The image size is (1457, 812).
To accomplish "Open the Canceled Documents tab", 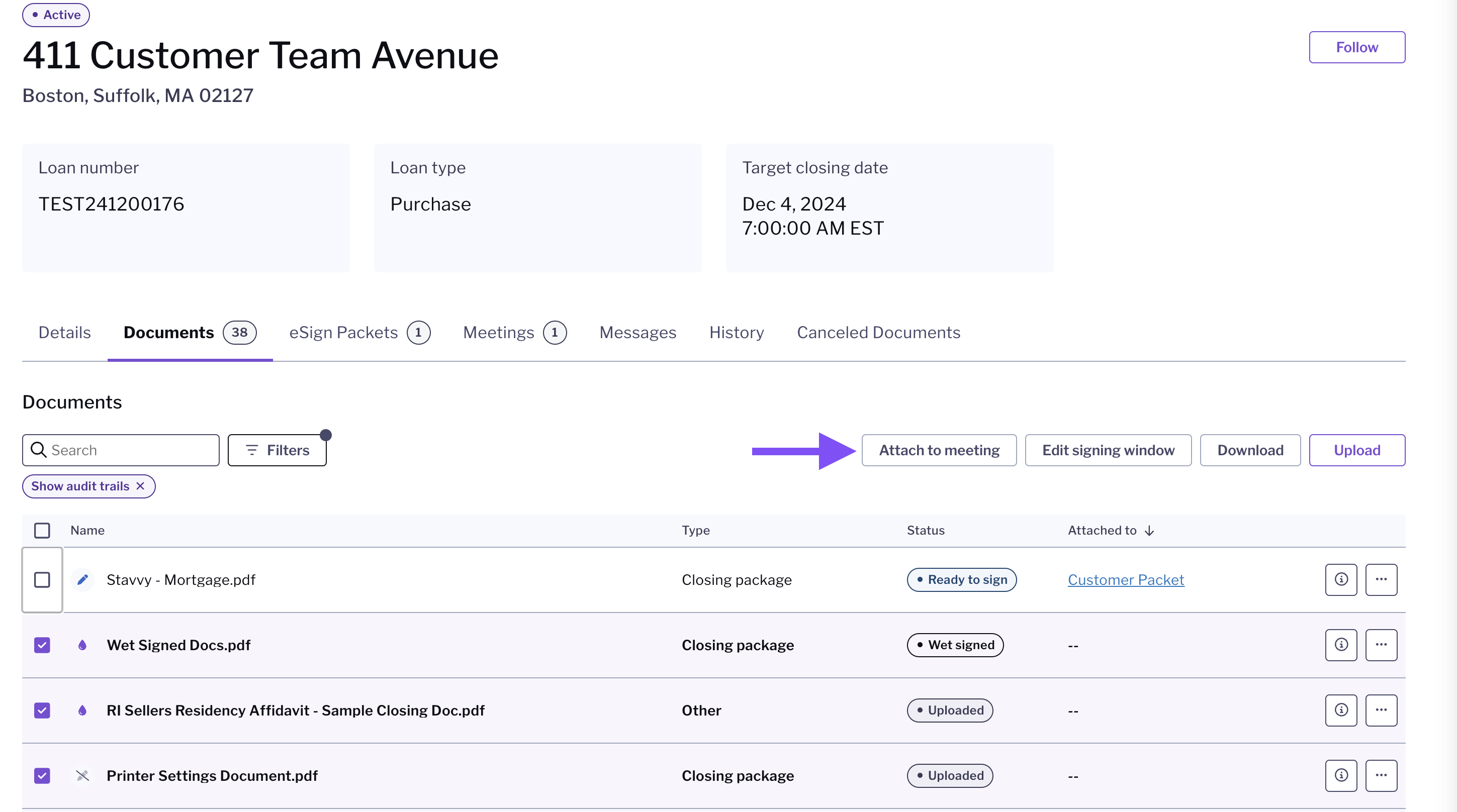I will click(878, 332).
